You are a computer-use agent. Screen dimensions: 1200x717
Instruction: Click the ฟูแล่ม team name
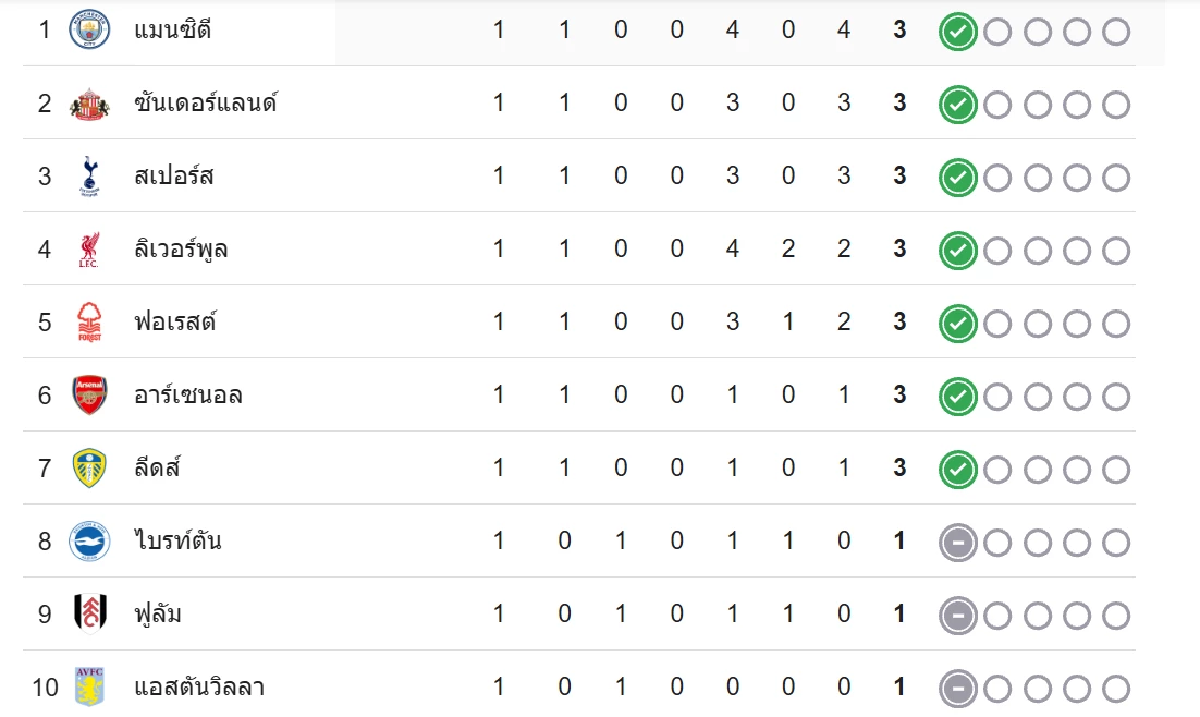(158, 614)
